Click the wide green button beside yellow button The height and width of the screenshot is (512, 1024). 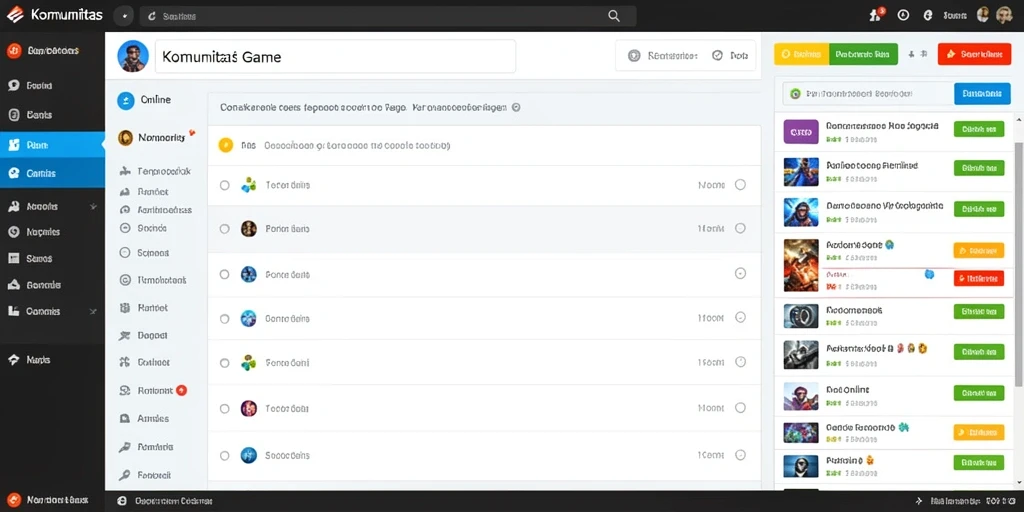click(863, 55)
